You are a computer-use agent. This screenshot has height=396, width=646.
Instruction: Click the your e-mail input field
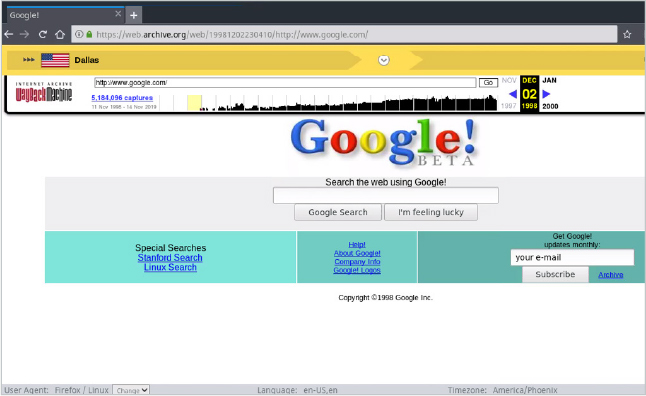coord(572,258)
